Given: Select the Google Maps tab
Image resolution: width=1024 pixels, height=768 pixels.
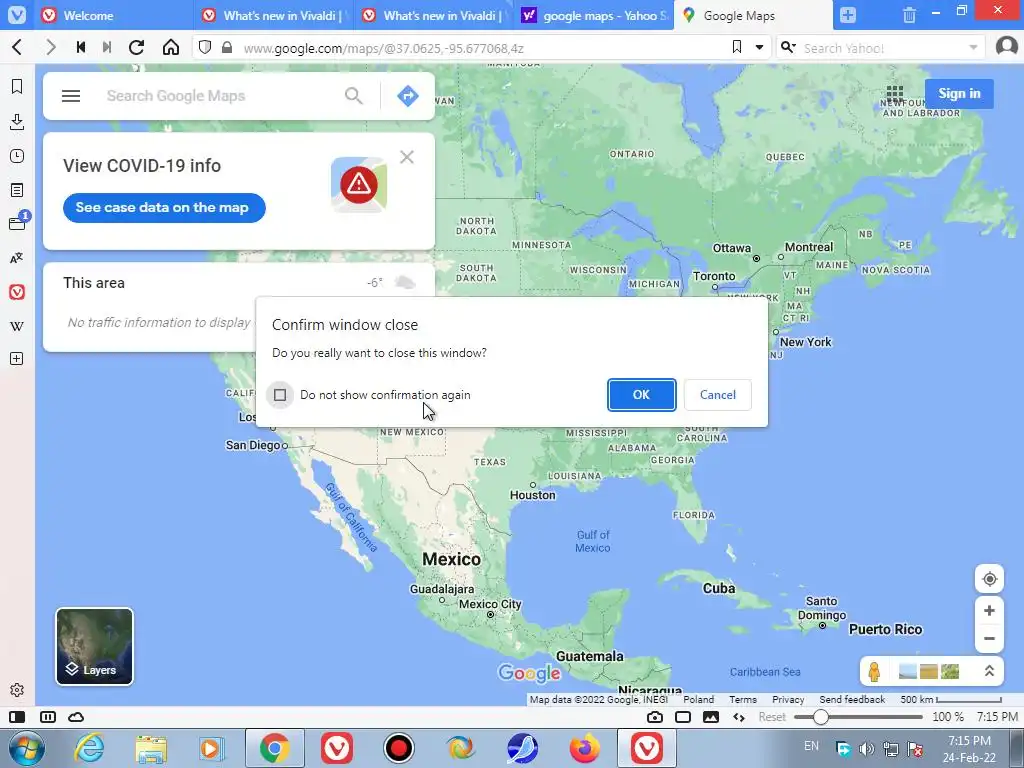Looking at the screenshot, I should 753,15.
